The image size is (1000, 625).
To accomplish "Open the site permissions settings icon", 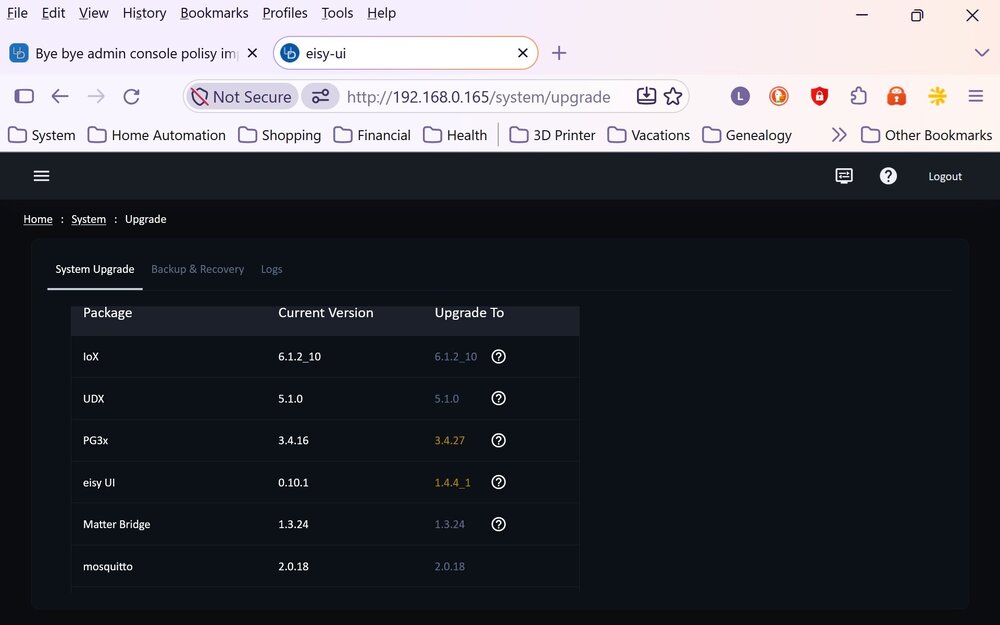I will [320, 96].
